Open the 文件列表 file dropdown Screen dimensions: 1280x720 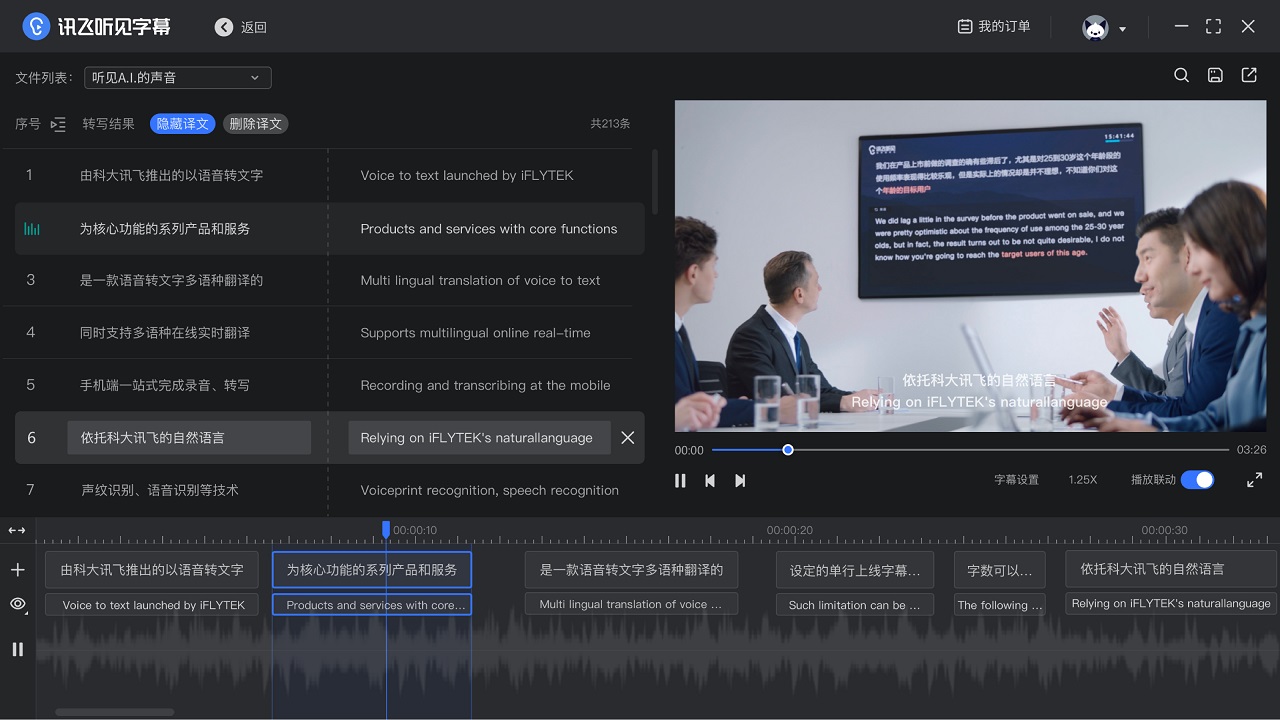(x=177, y=78)
